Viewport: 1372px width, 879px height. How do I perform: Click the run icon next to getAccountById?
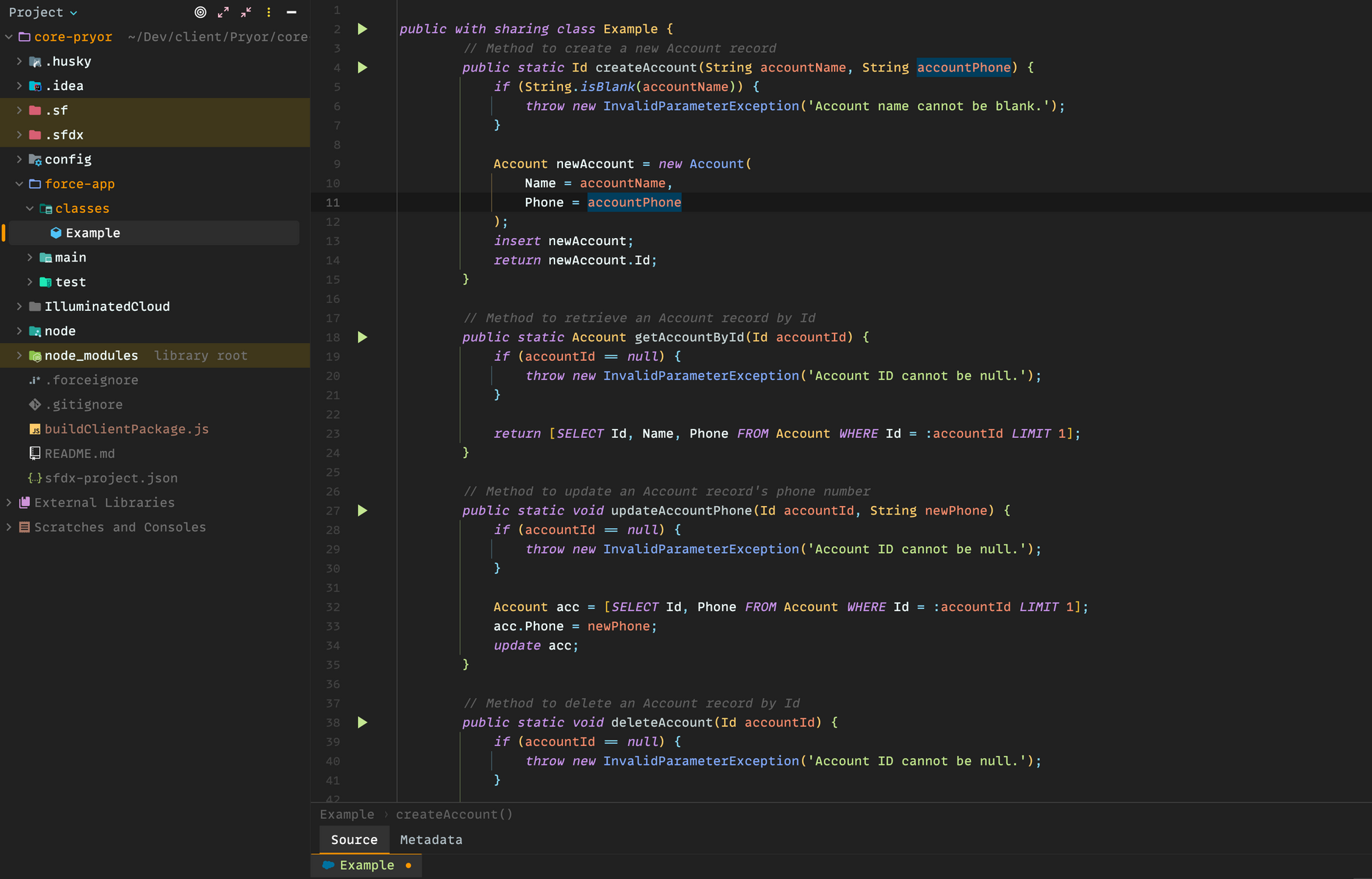coord(362,337)
